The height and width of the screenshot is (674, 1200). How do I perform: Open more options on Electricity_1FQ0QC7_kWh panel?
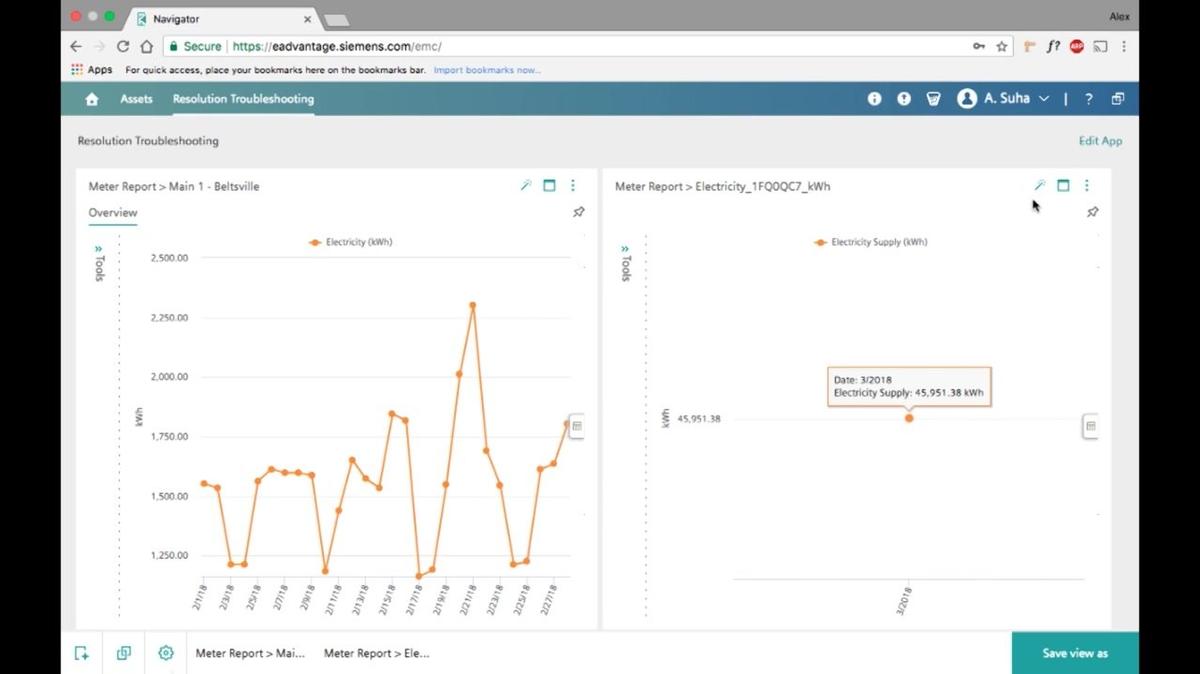click(1087, 185)
